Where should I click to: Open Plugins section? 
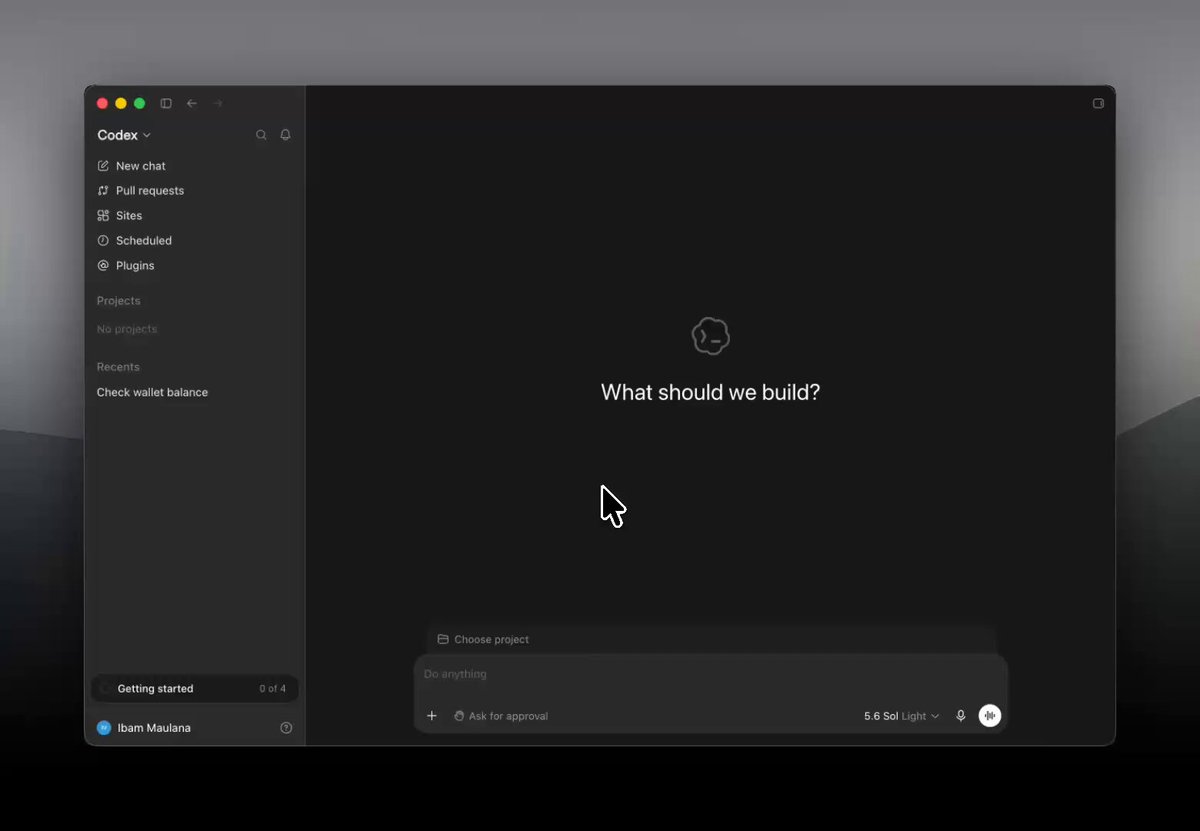(x=194, y=266)
